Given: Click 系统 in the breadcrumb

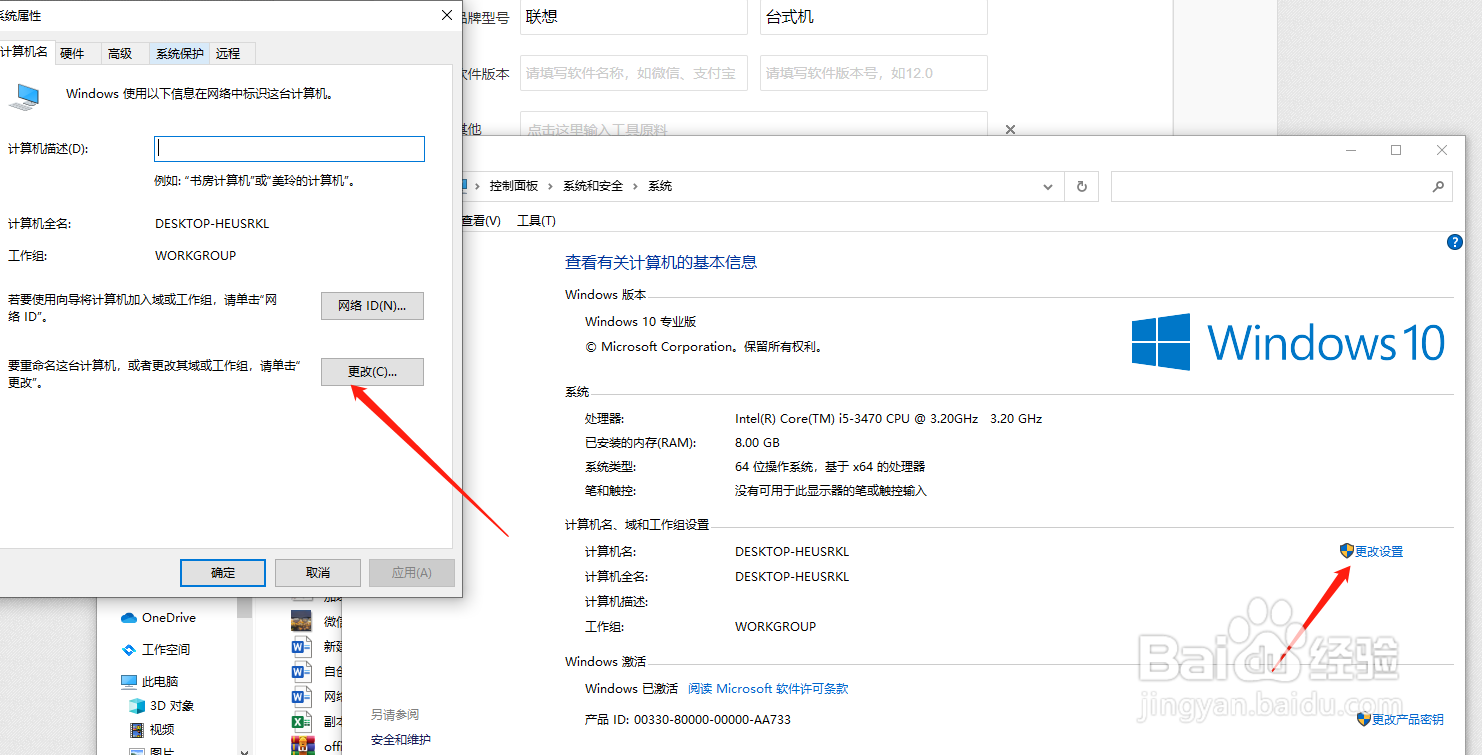Looking at the screenshot, I should (660, 186).
